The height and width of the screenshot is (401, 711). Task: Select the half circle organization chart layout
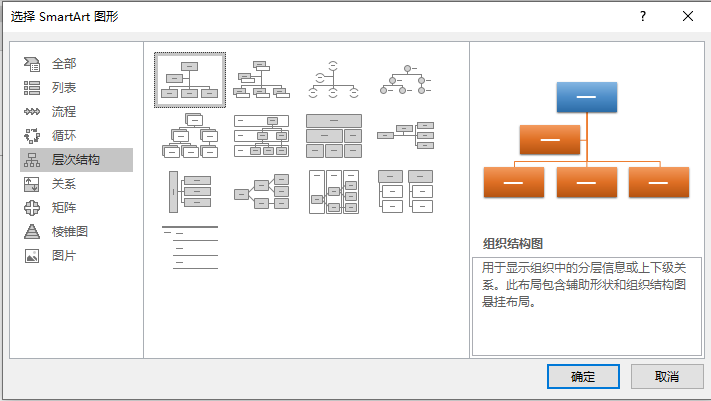click(334, 80)
